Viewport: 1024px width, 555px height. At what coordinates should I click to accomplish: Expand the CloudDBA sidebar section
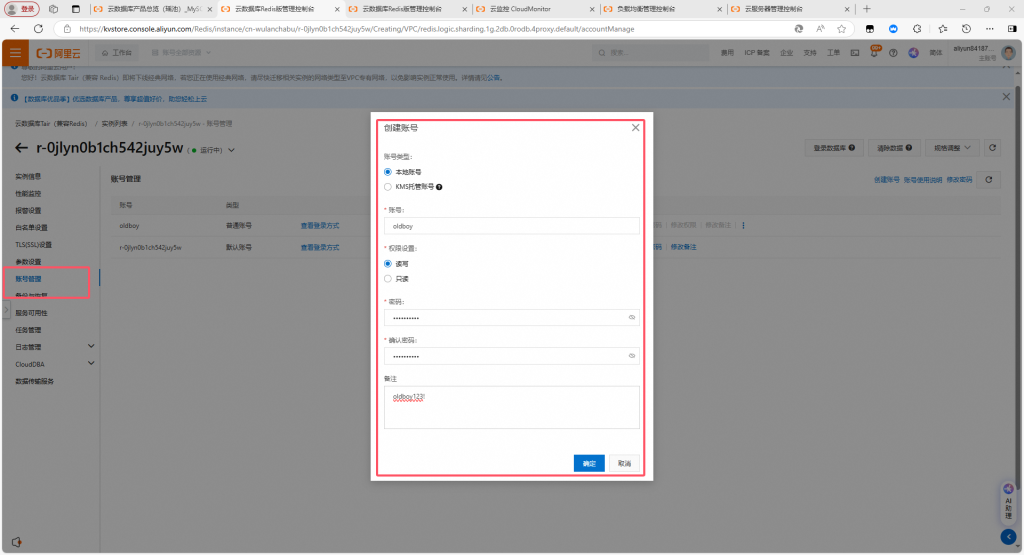(x=91, y=364)
